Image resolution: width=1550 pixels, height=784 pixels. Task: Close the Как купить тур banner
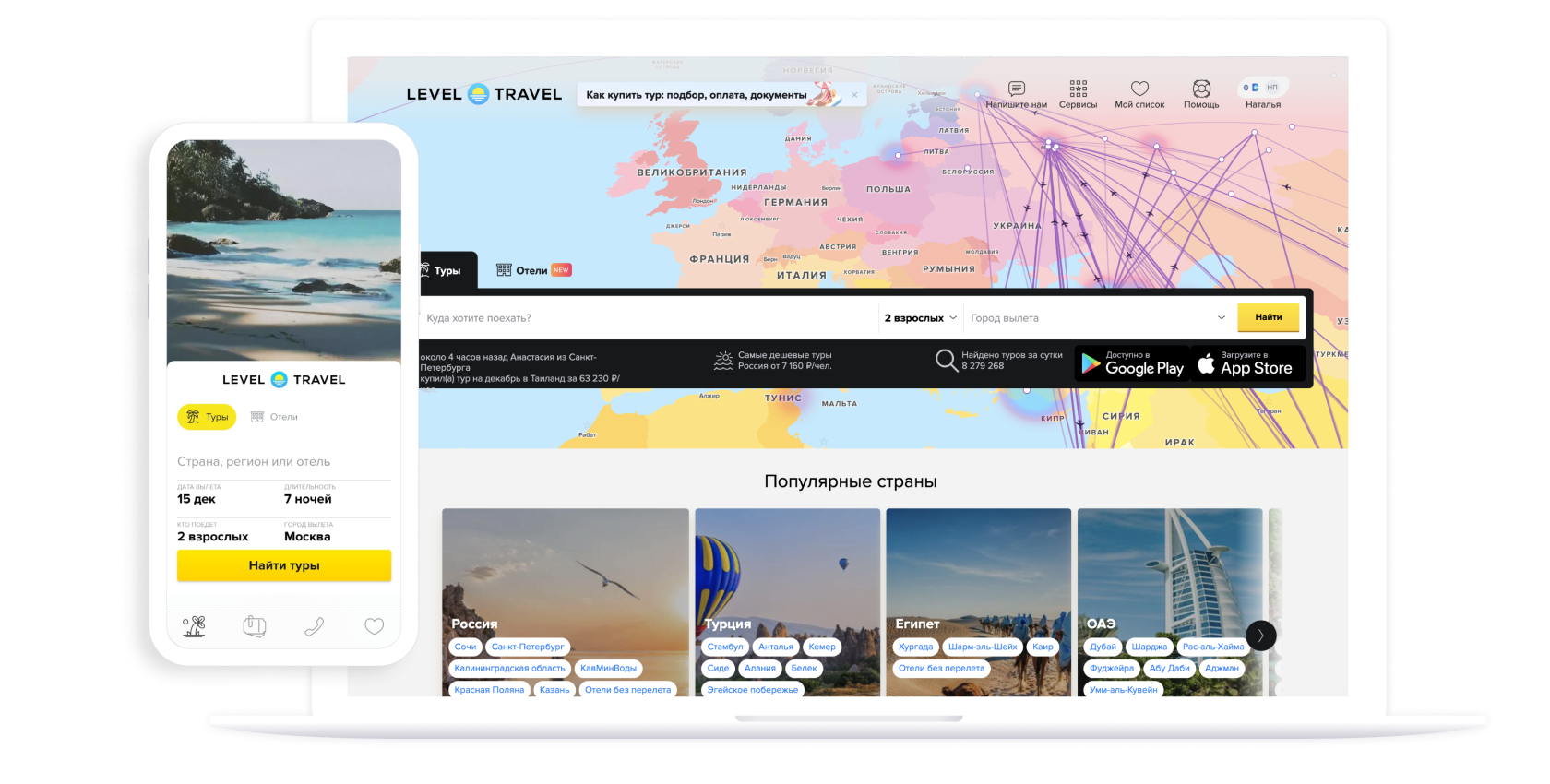click(x=854, y=95)
